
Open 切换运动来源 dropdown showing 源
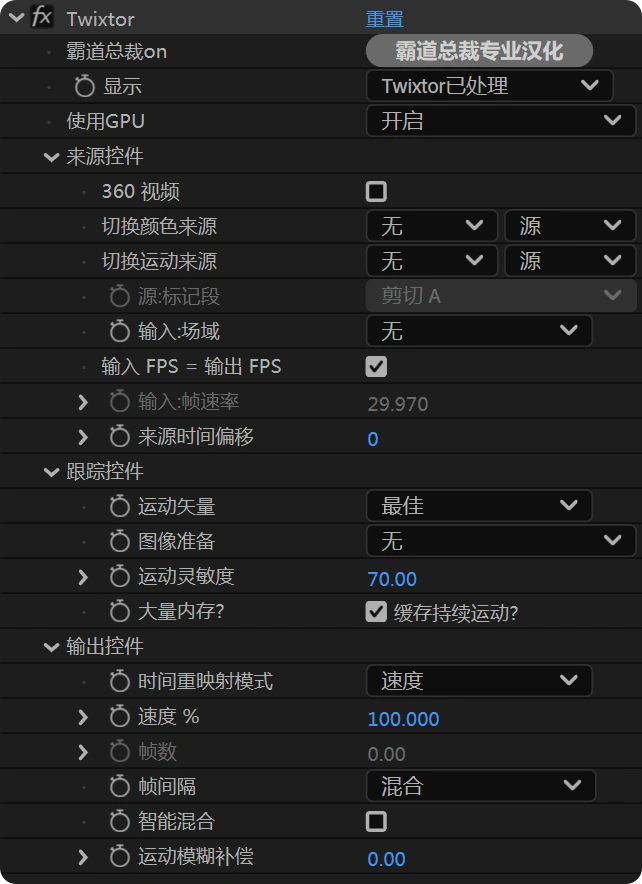pyautogui.click(x=570, y=261)
